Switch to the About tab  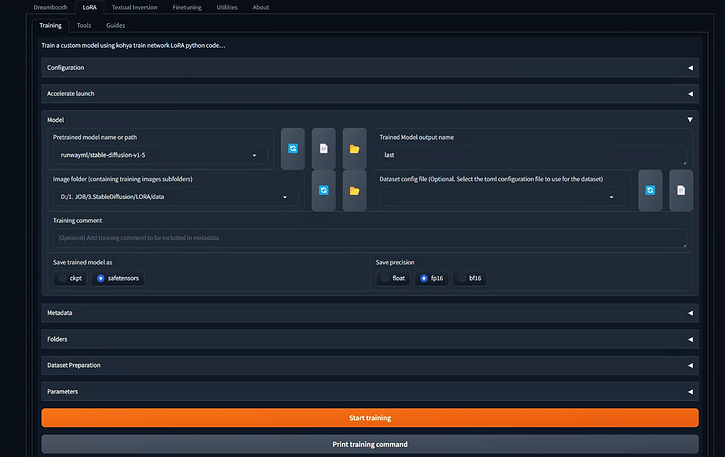pyautogui.click(x=261, y=7)
